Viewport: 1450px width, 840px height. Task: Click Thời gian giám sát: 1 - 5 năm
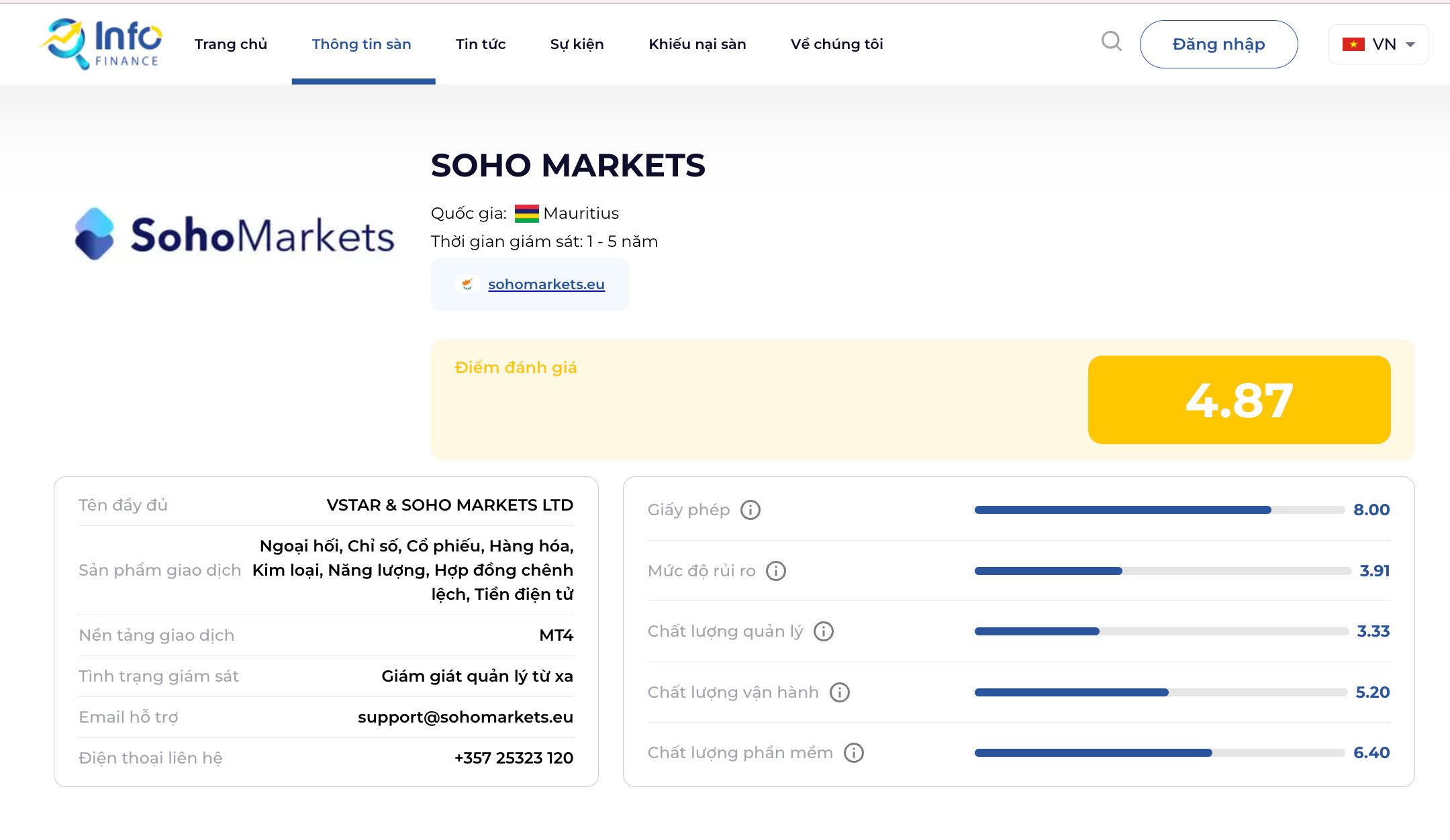[x=544, y=242]
